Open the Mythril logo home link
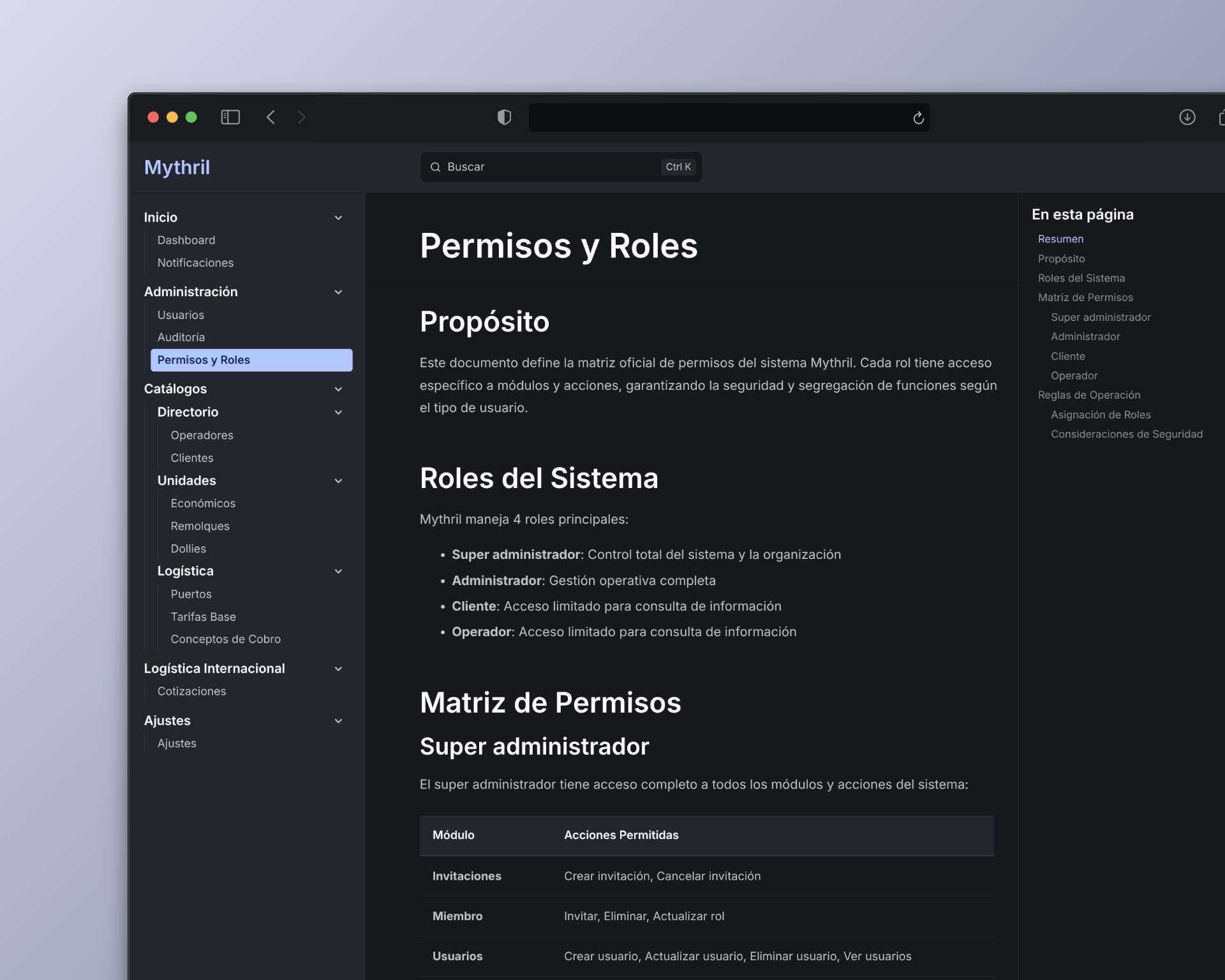The image size is (1225, 980). coord(177,167)
